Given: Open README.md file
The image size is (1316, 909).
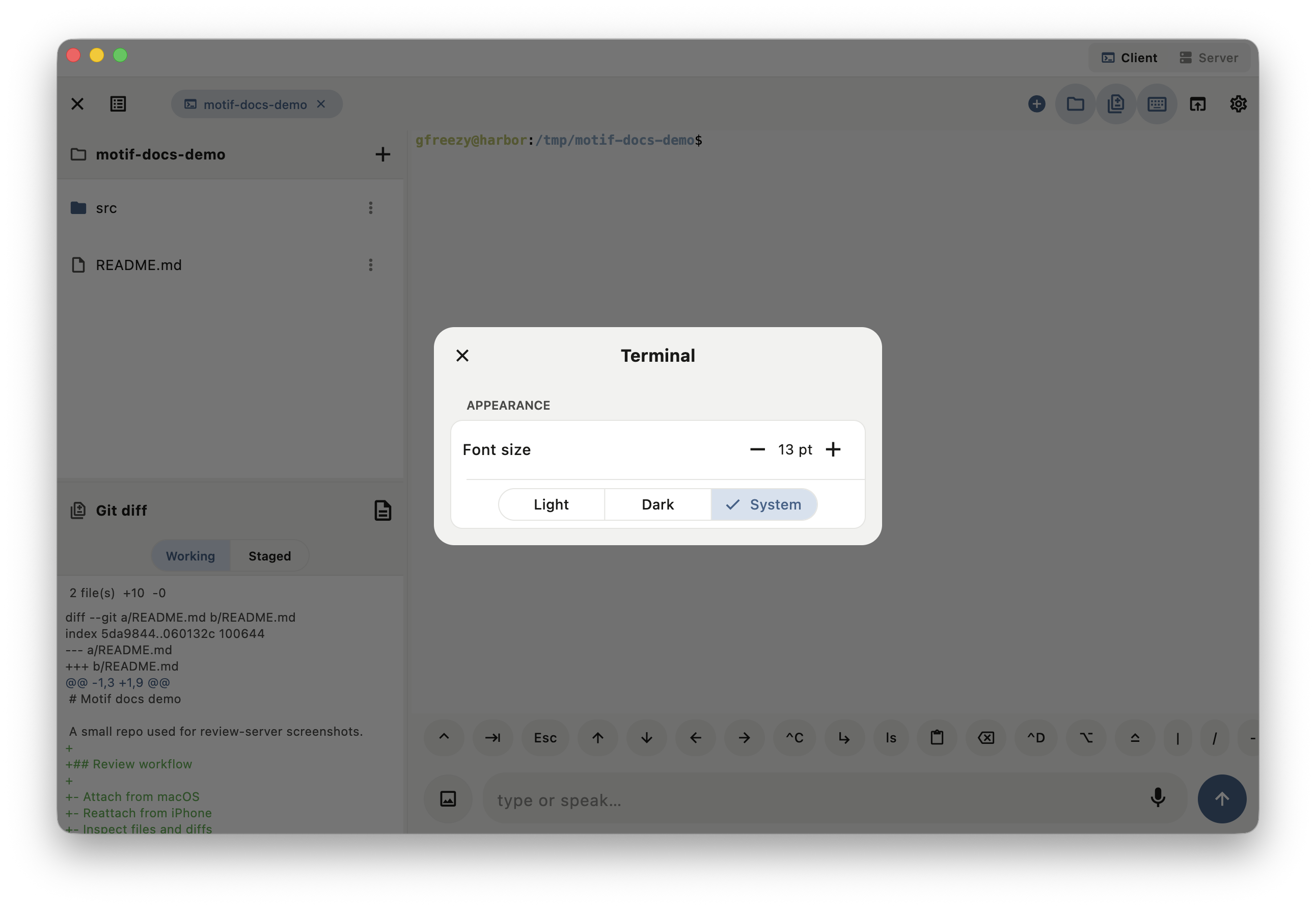Looking at the screenshot, I should (231, 265).
